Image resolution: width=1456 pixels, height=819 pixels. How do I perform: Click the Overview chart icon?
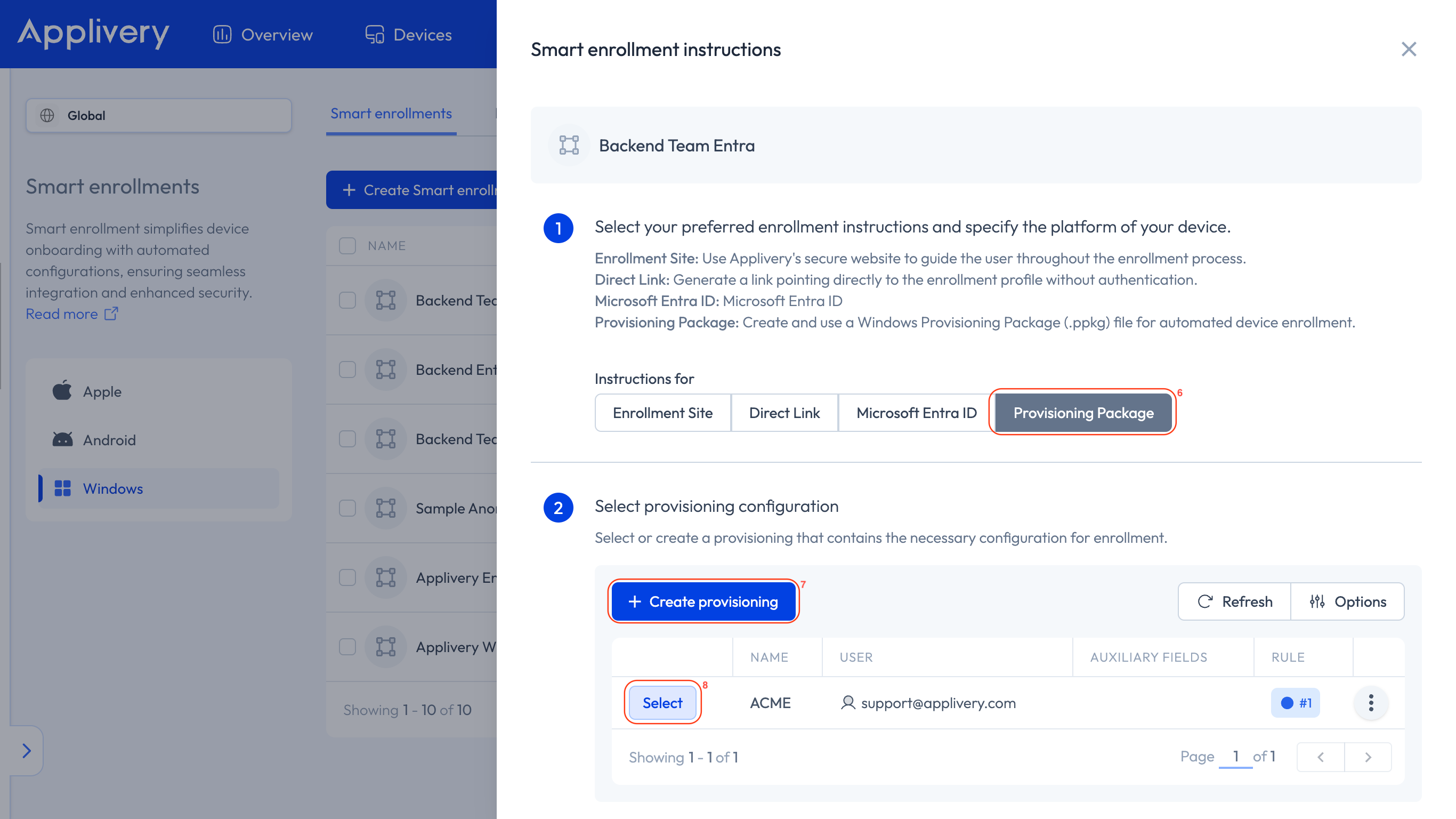click(x=222, y=35)
